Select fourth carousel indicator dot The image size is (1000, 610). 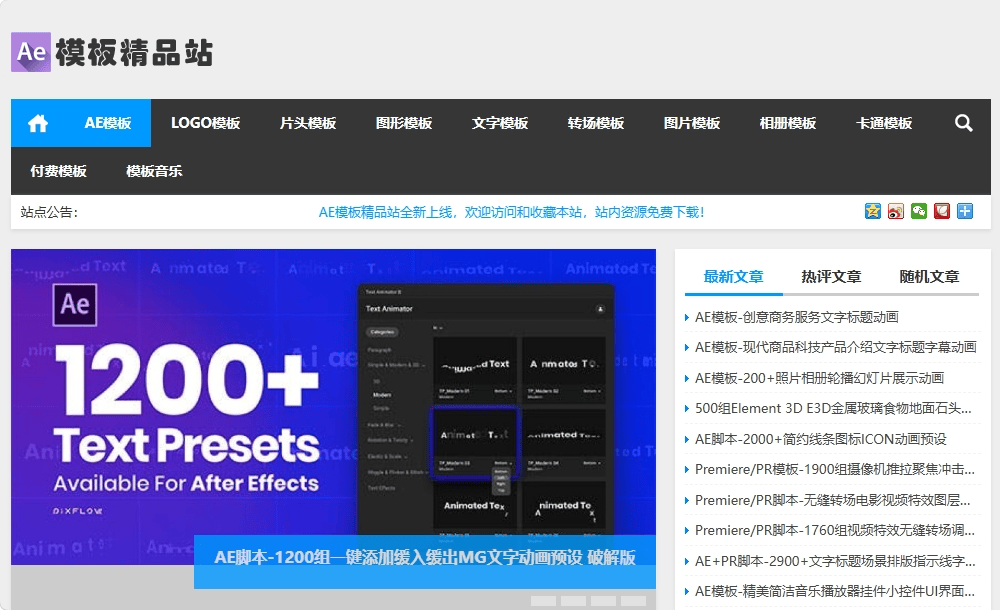click(633, 601)
